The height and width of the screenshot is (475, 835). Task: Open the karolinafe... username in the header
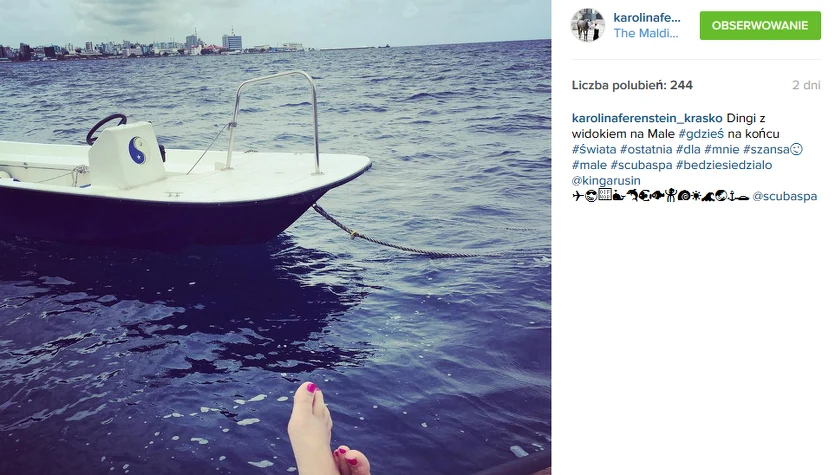646,18
